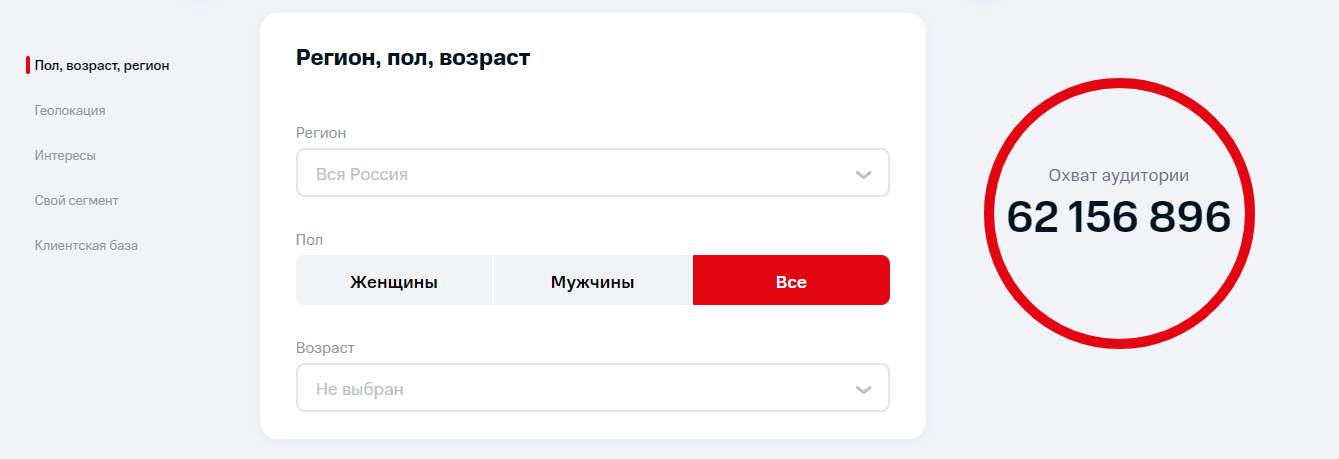The image size is (1339, 459).
Task: Open the Не выбран age selector
Action: click(593, 388)
